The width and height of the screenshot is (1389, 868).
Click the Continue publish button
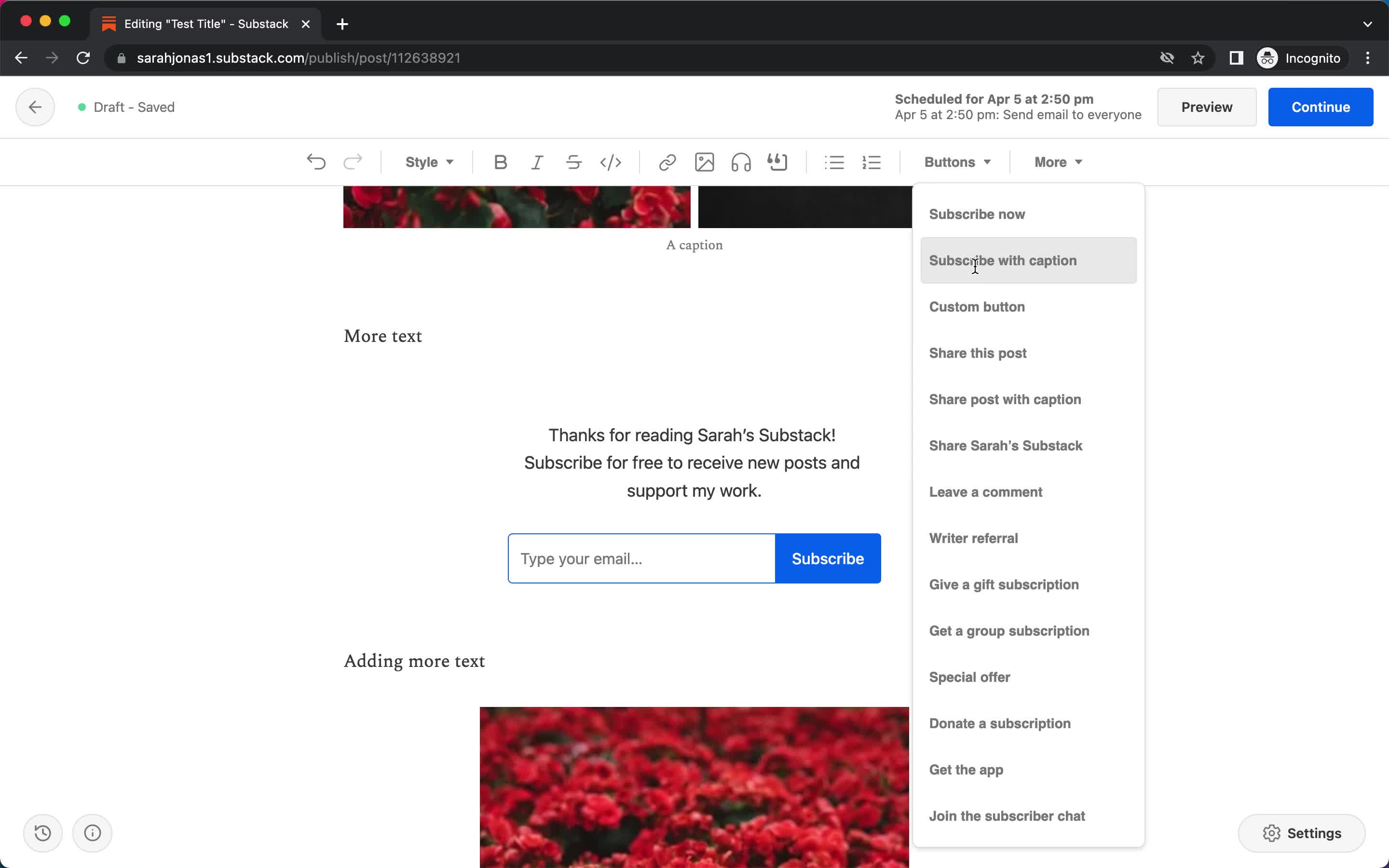1321,107
